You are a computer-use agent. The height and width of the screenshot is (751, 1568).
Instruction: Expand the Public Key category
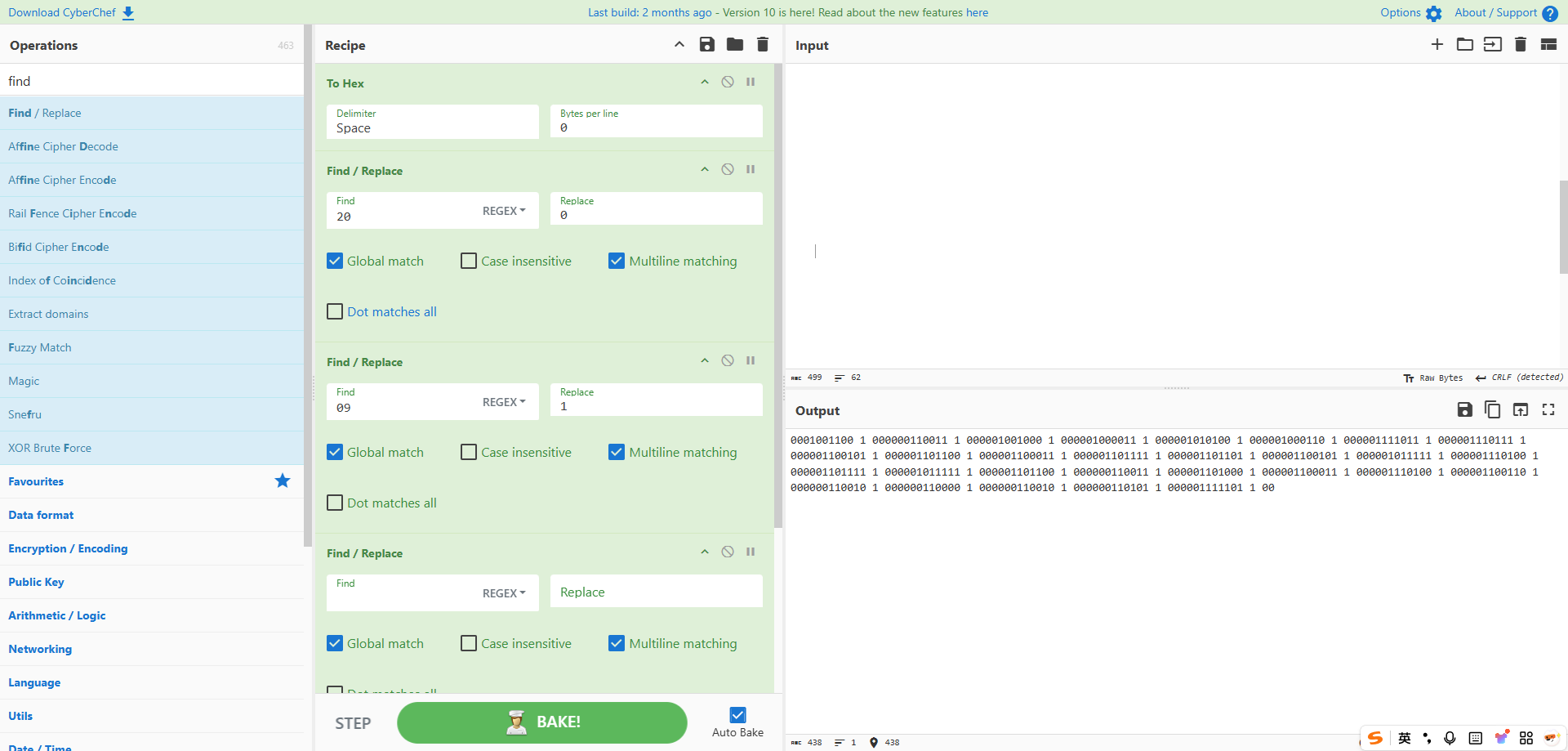click(x=152, y=582)
